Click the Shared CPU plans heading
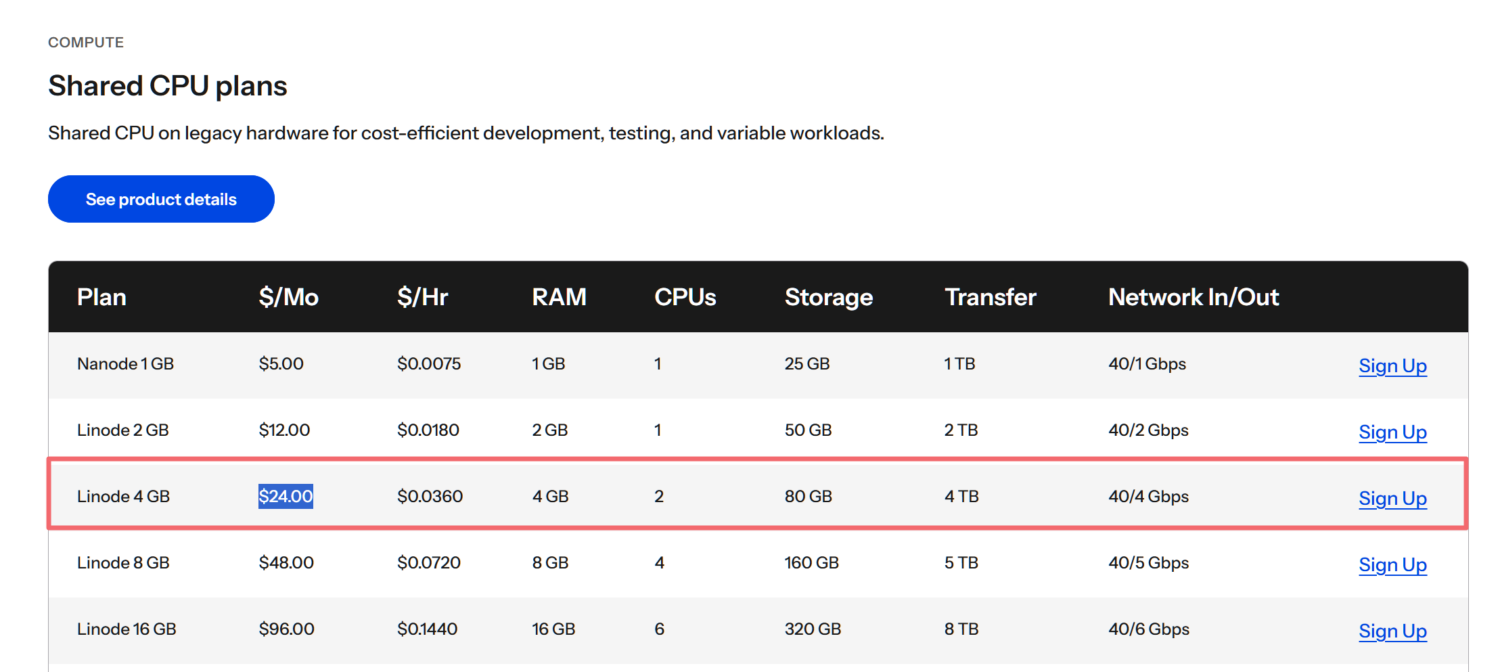 click(168, 86)
